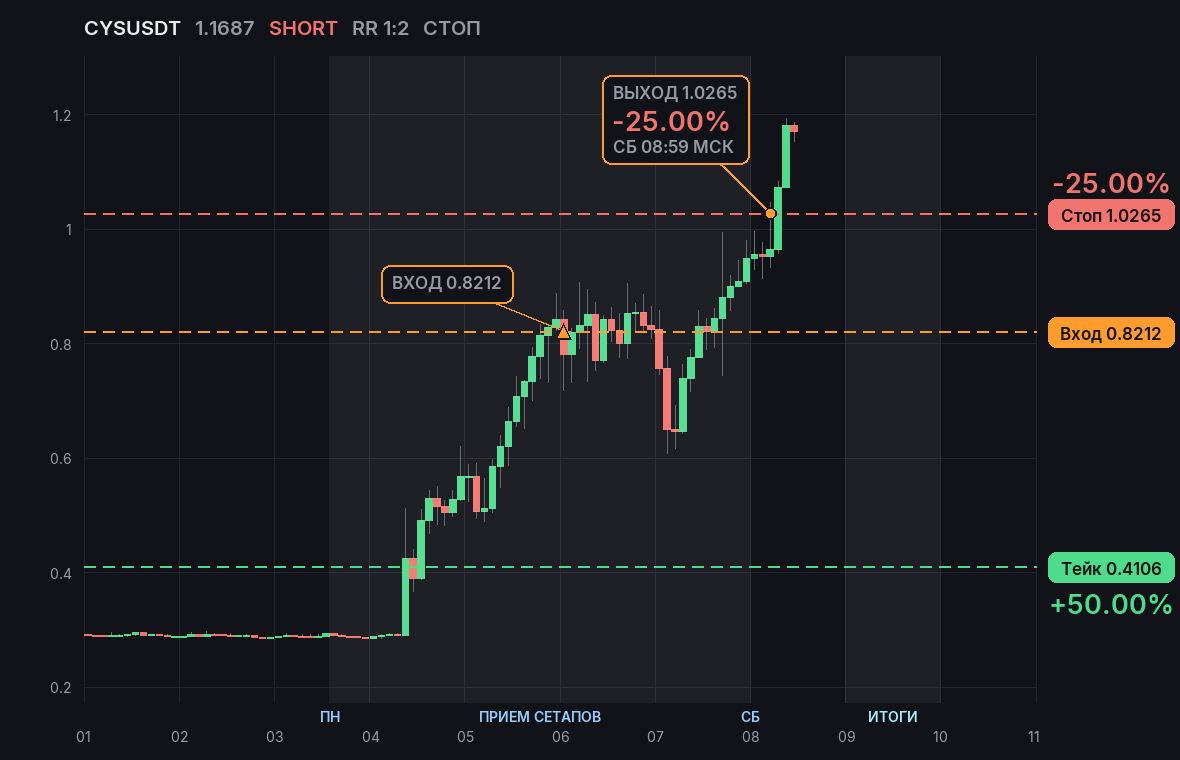Click the -25.00% text beside stop label
The image size is (1180, 760).
coord(1111,183)
